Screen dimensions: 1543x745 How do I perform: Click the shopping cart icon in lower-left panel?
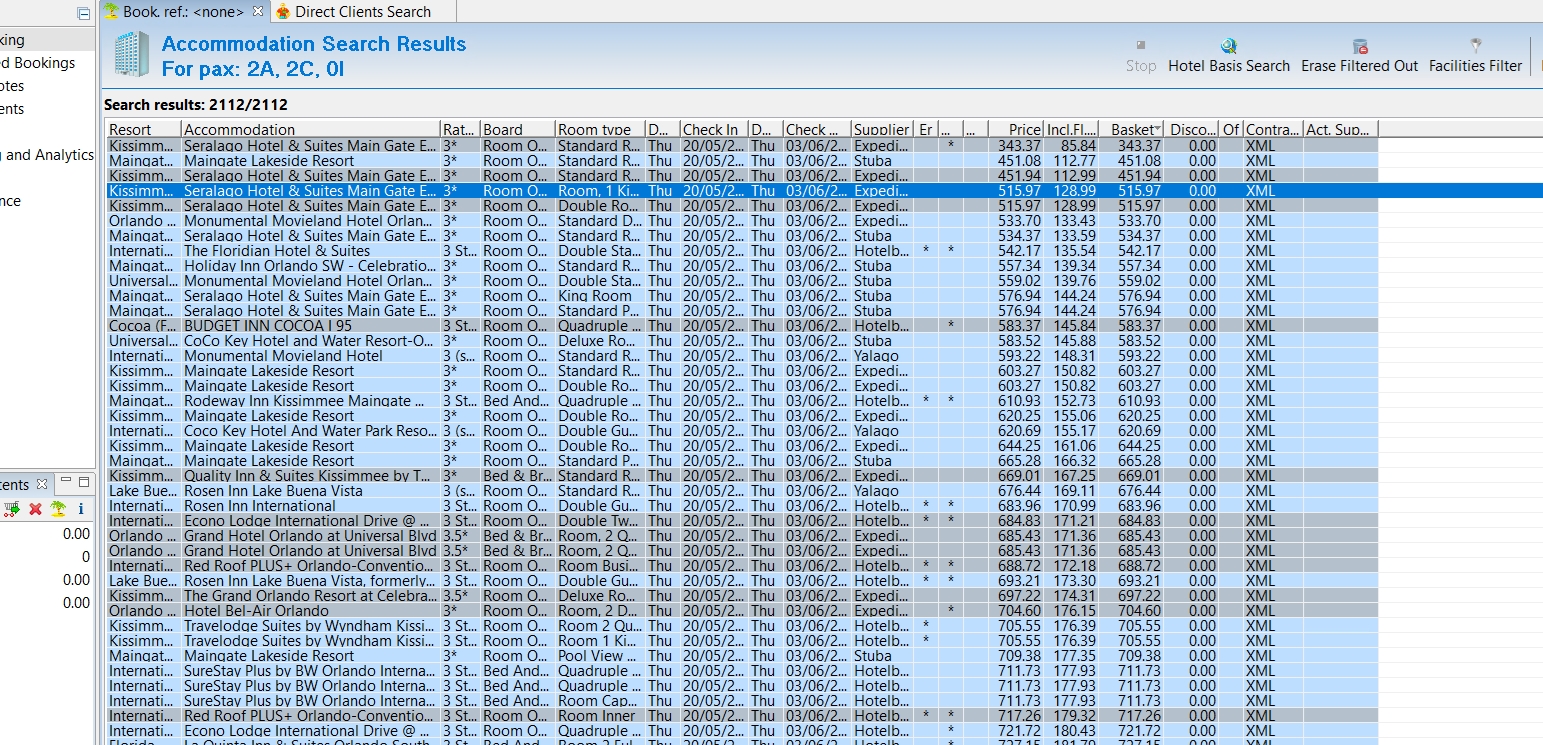coord(12,509)
